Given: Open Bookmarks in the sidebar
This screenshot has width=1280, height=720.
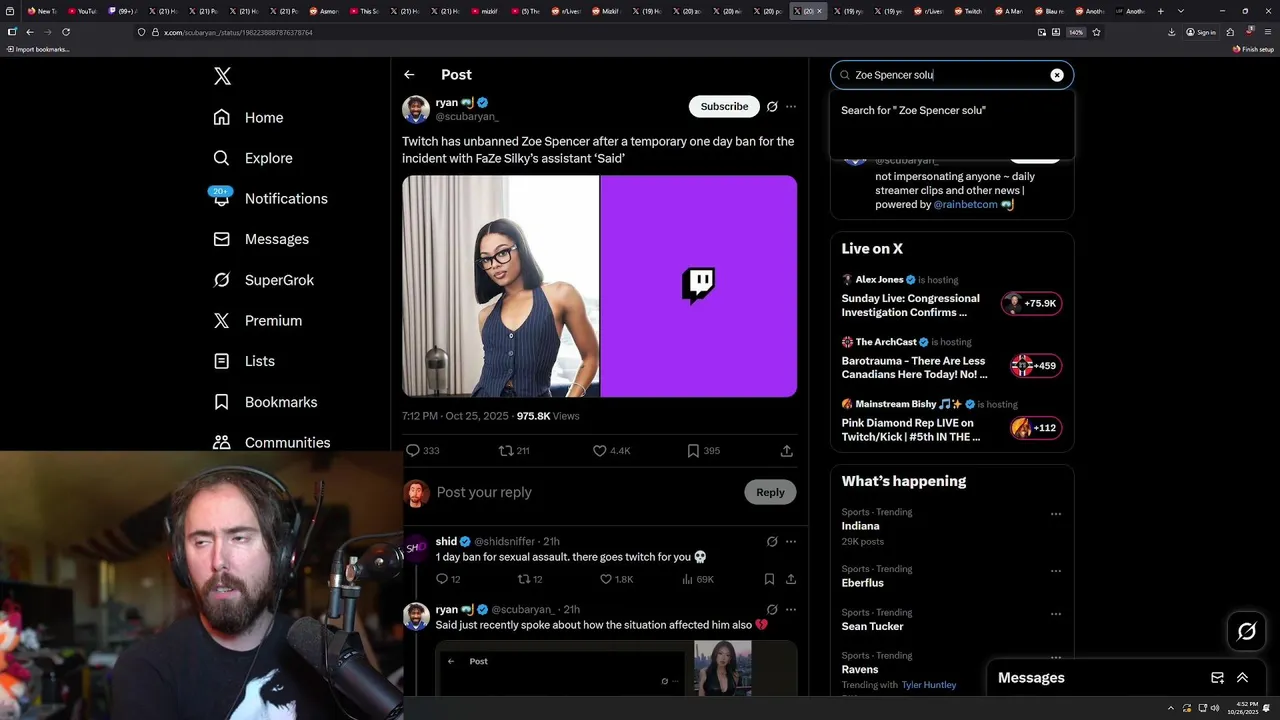Looking at the screenshot, I should click(265, 402).
